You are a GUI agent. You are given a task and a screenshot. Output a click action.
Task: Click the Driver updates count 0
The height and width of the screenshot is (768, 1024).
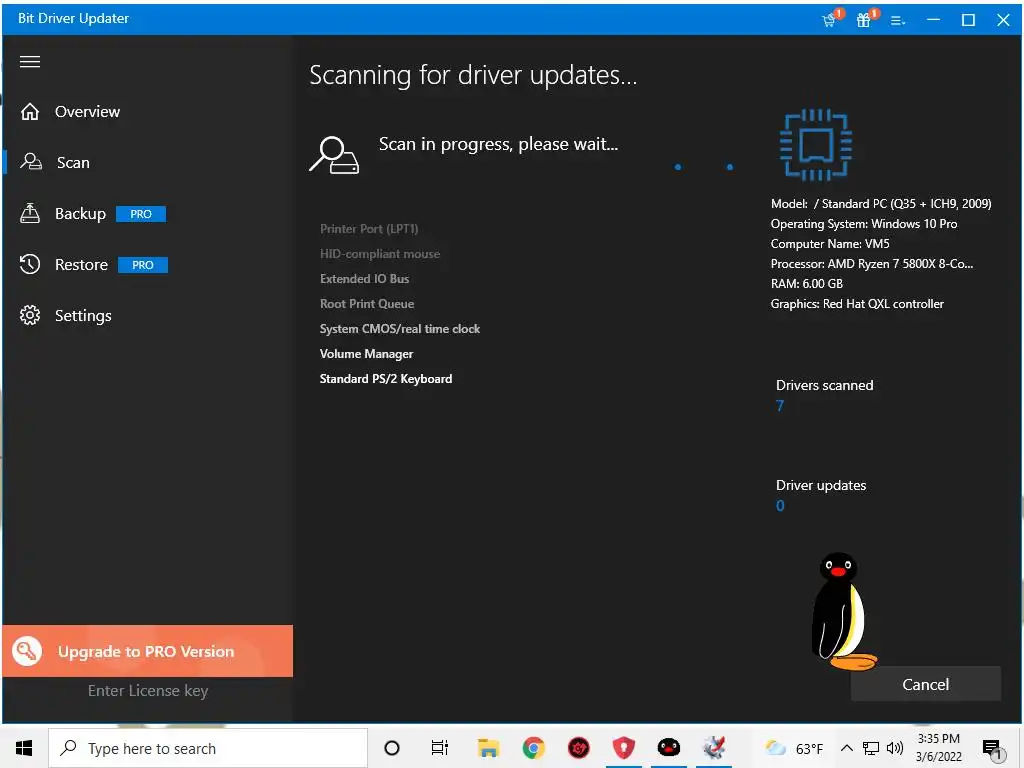[780, 505]
